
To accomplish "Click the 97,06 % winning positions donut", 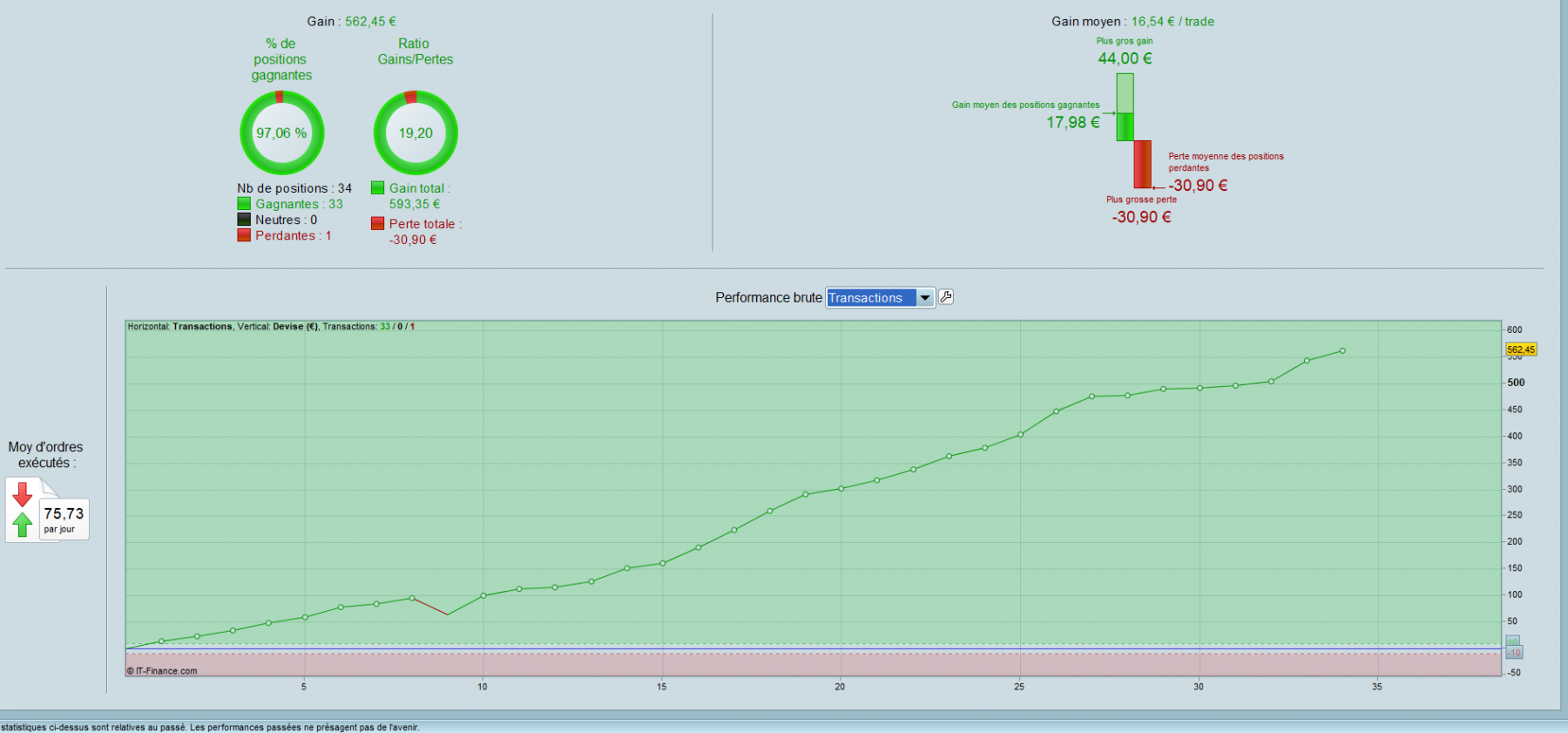I will pos(281,133).
